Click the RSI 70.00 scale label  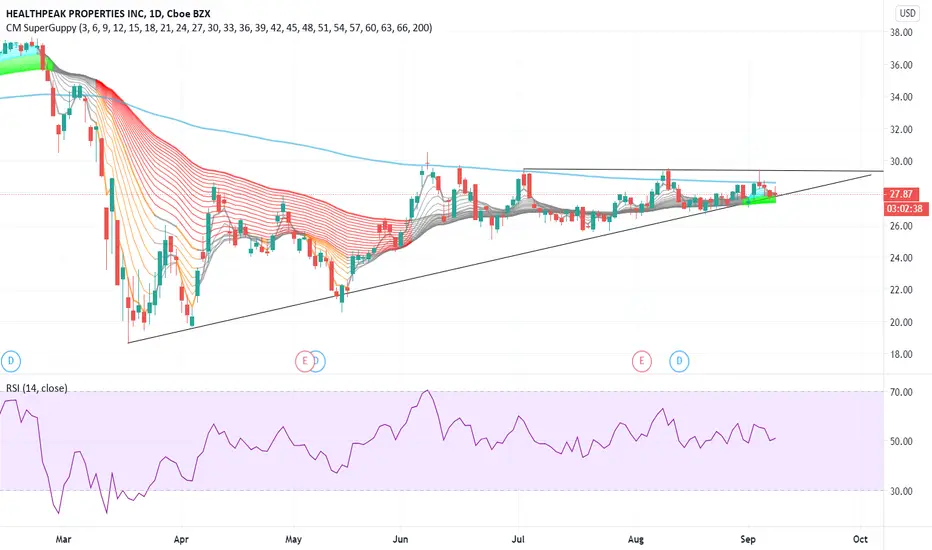901,392
